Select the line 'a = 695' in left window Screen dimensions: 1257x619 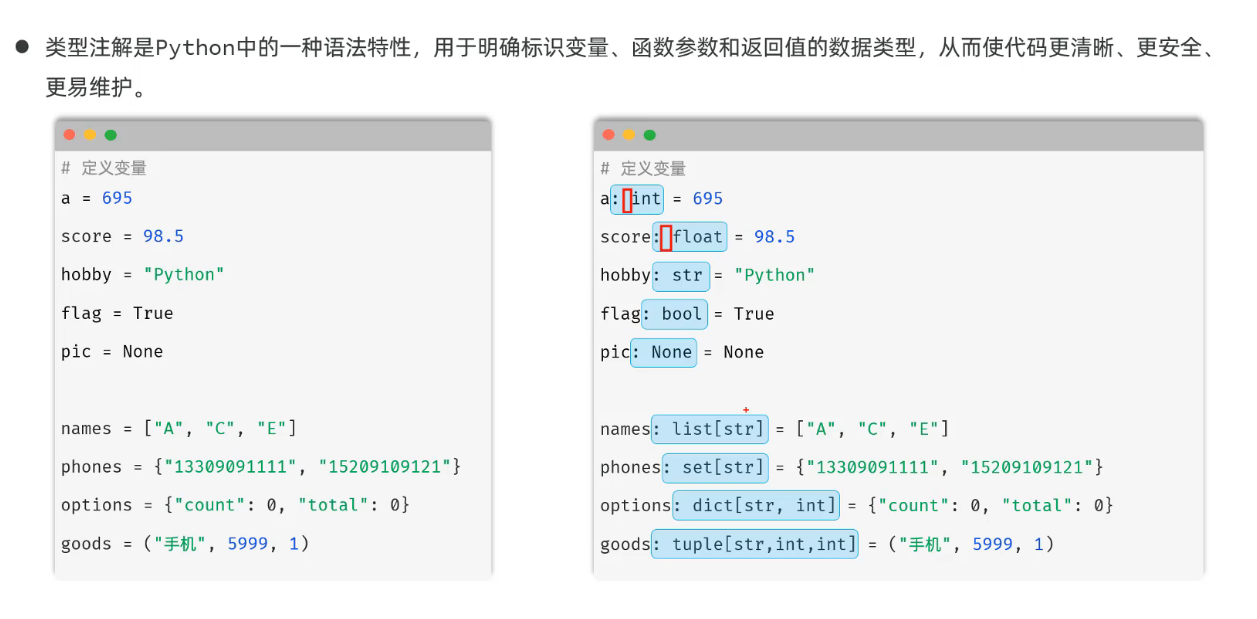(97, 198)
